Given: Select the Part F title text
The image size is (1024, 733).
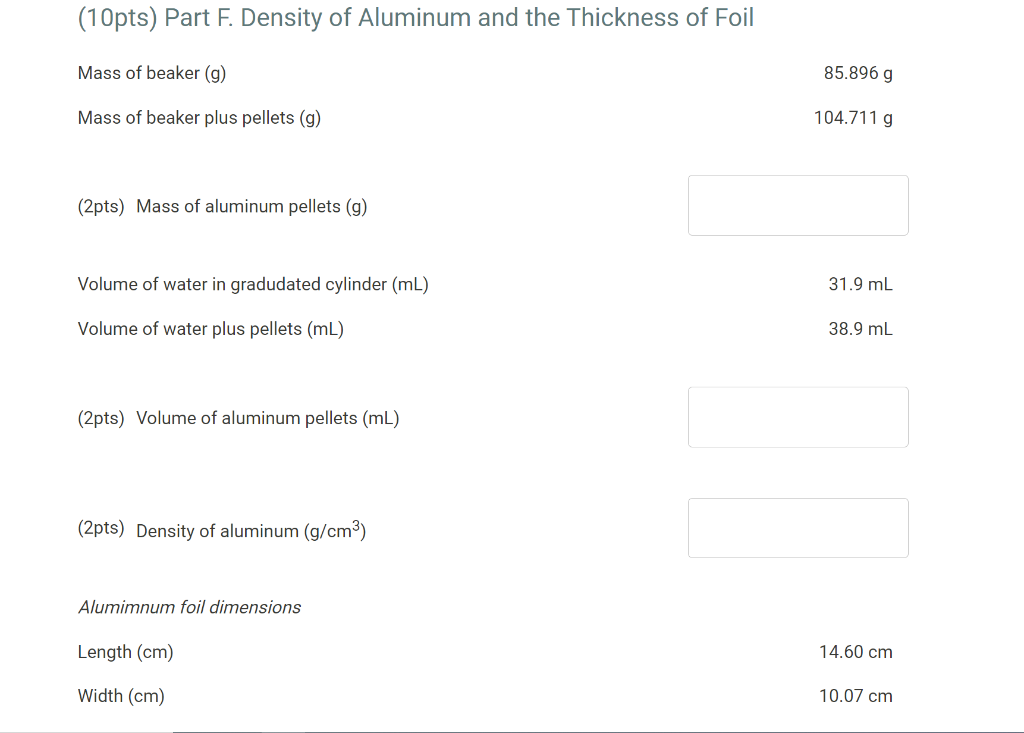Looking at the screenshot, I should tap(414, 17).
